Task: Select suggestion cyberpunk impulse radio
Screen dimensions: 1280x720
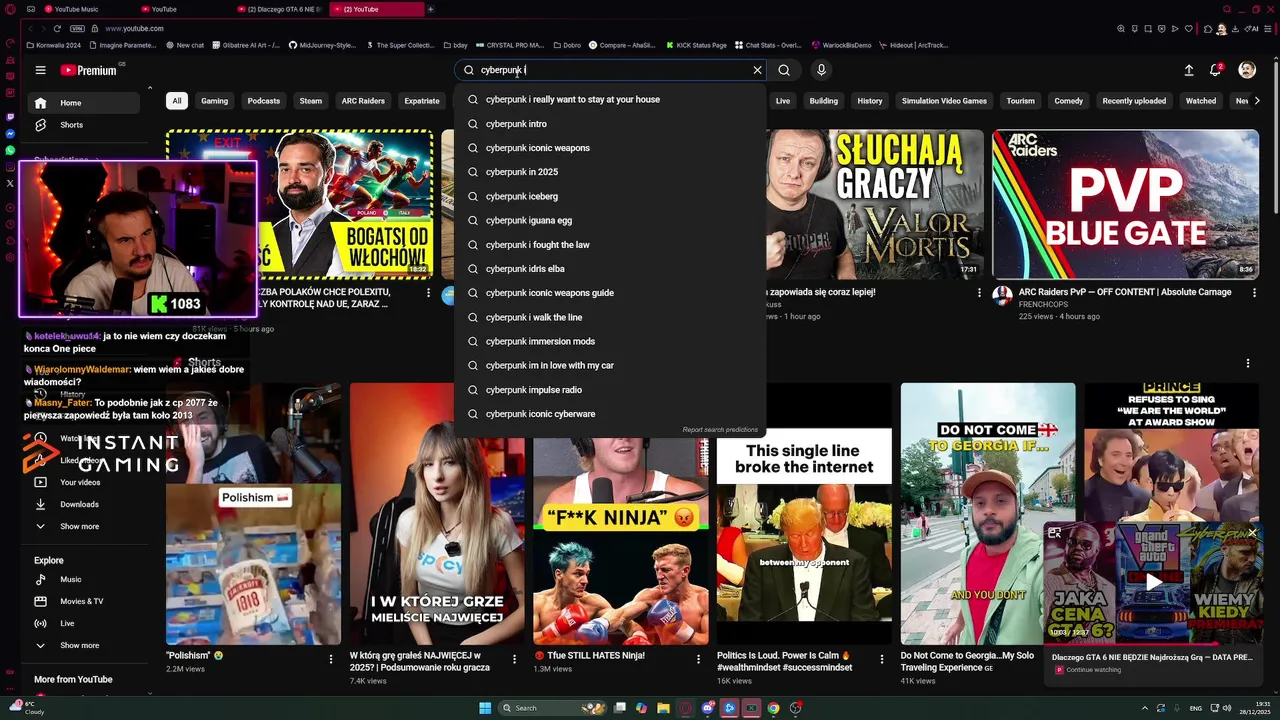Action: coord(610,390)
